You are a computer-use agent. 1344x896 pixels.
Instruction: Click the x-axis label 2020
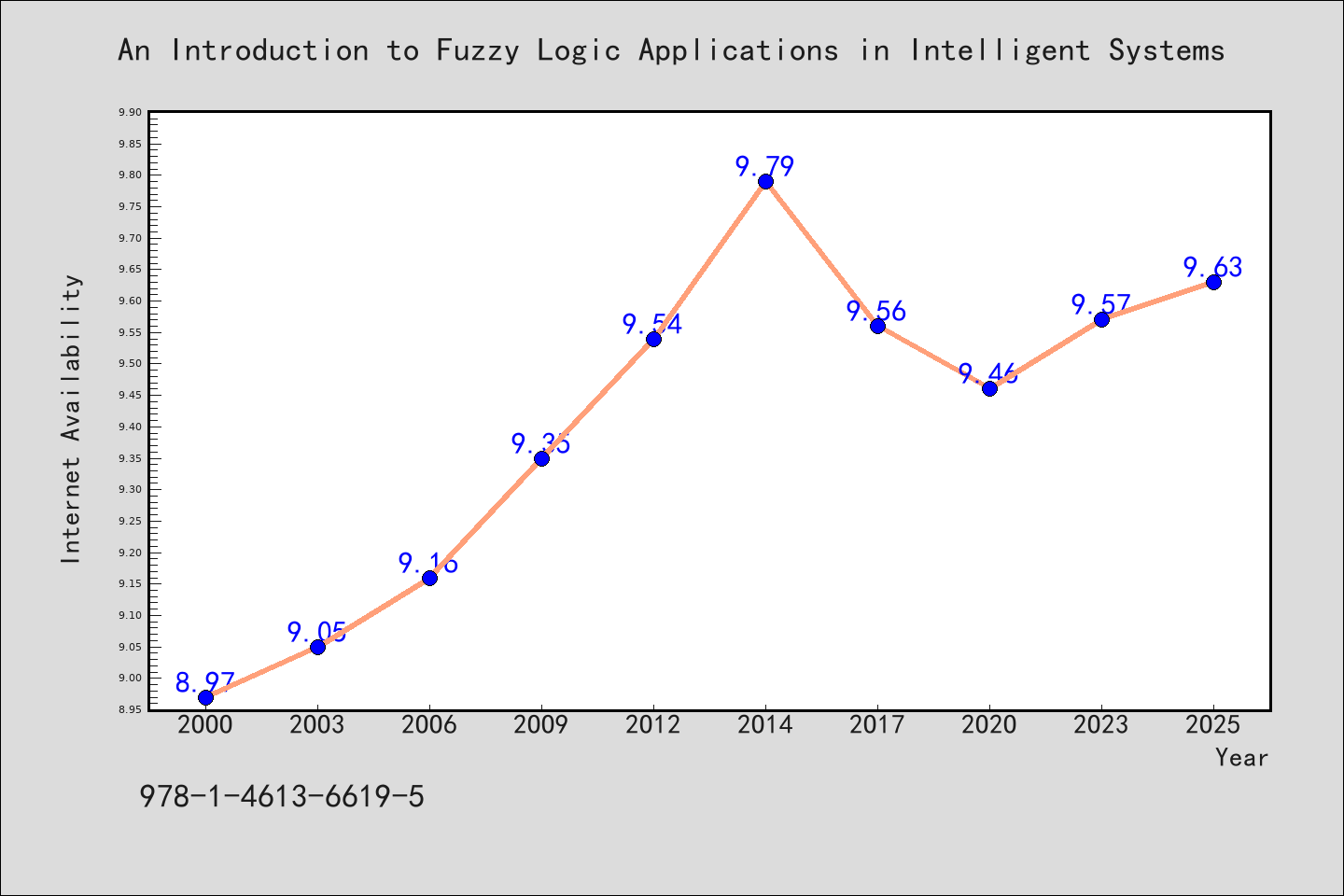[x=989, y=725]
